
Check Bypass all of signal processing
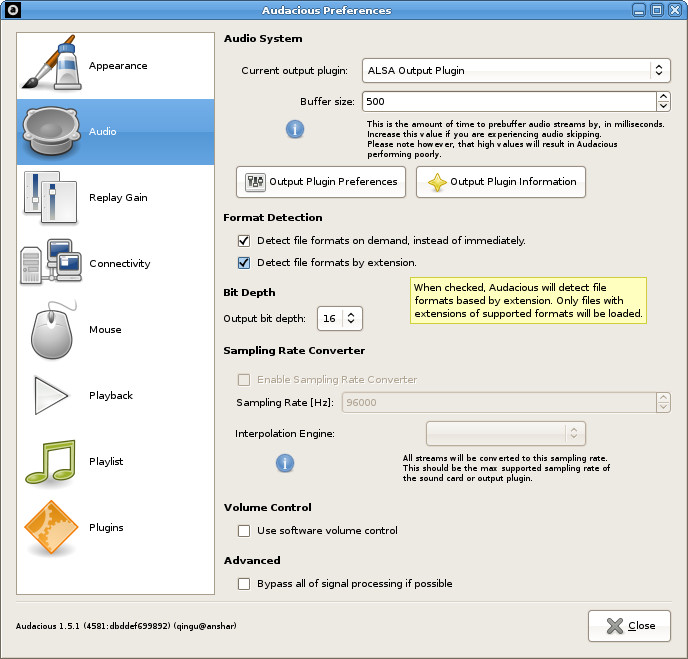[x=244, y=584]
